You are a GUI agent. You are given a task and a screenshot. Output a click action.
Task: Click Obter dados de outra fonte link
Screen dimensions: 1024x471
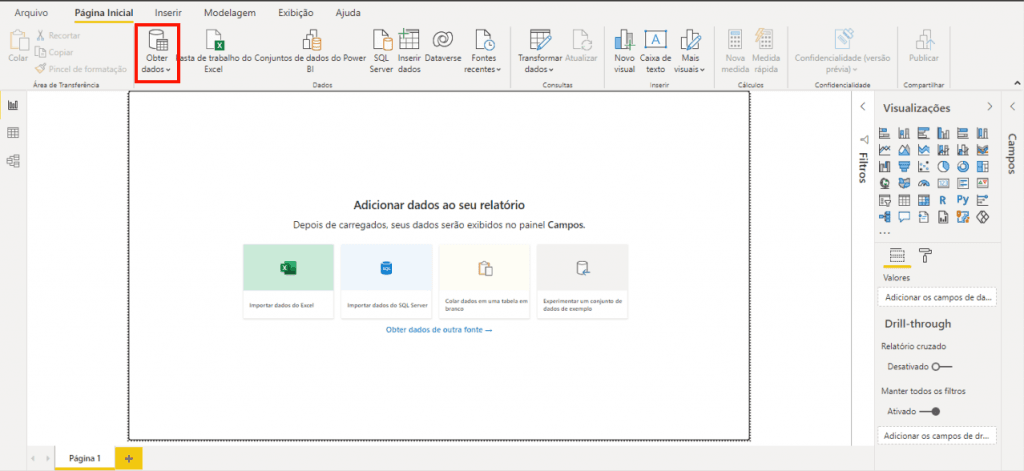(439, 329)
